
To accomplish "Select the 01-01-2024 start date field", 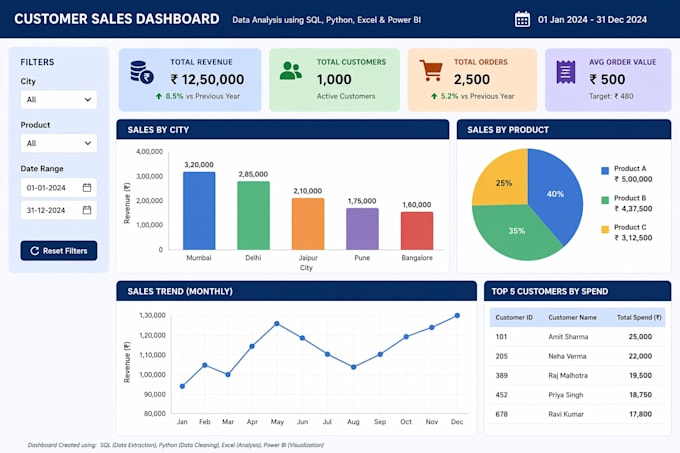I will pyautogui.click(x=59, y=188).
